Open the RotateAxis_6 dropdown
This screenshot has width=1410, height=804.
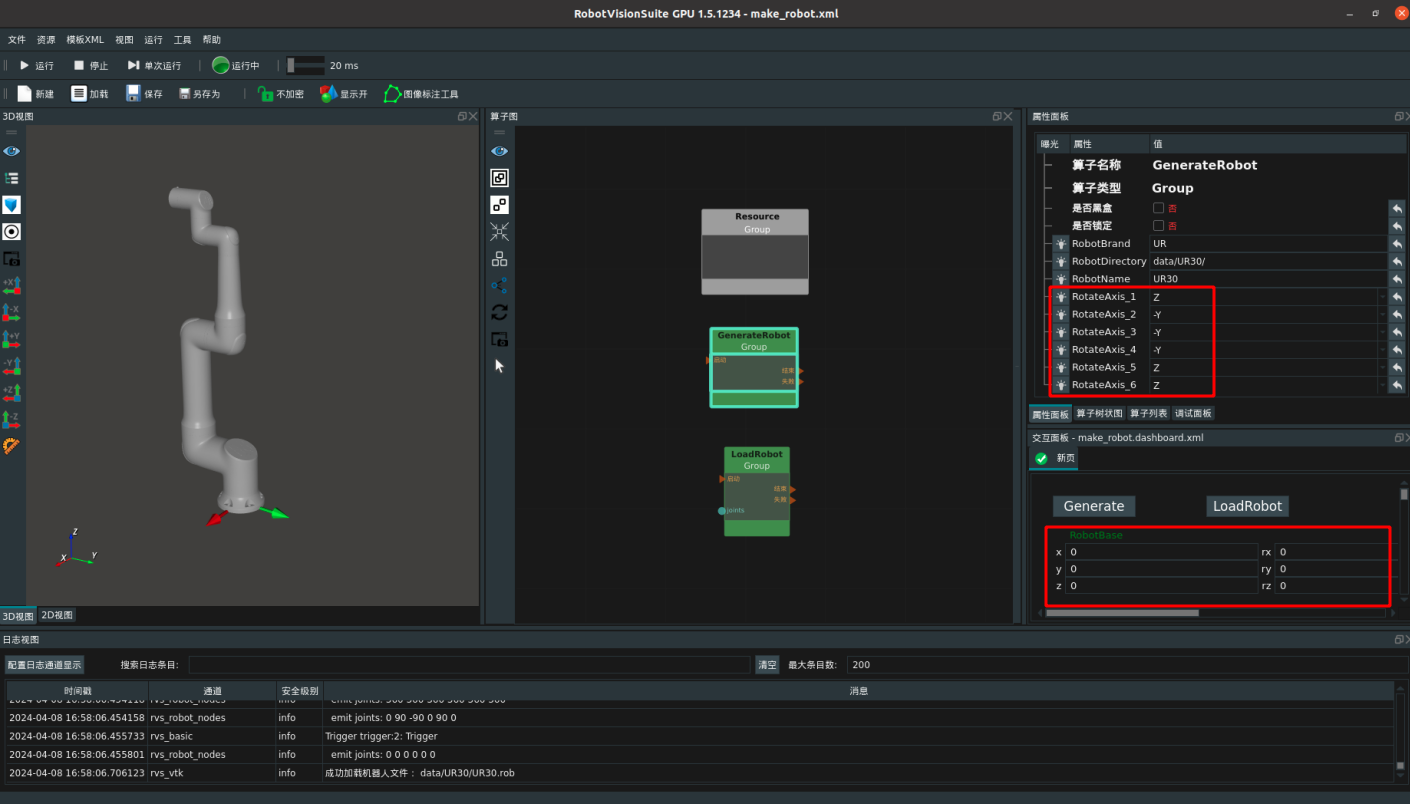(1268, 385)
